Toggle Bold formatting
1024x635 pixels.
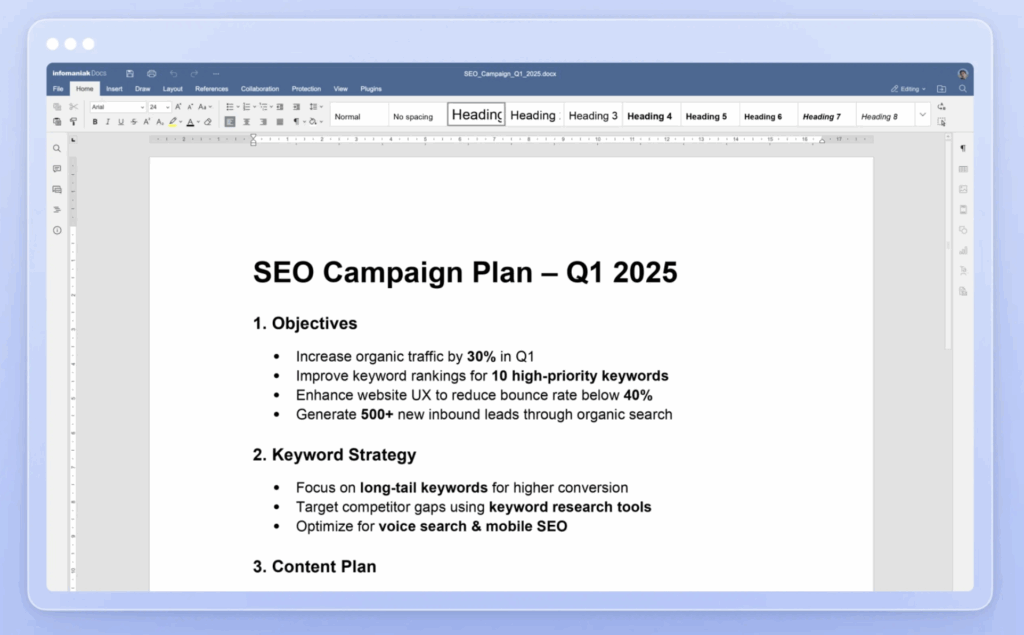(95, 122)
